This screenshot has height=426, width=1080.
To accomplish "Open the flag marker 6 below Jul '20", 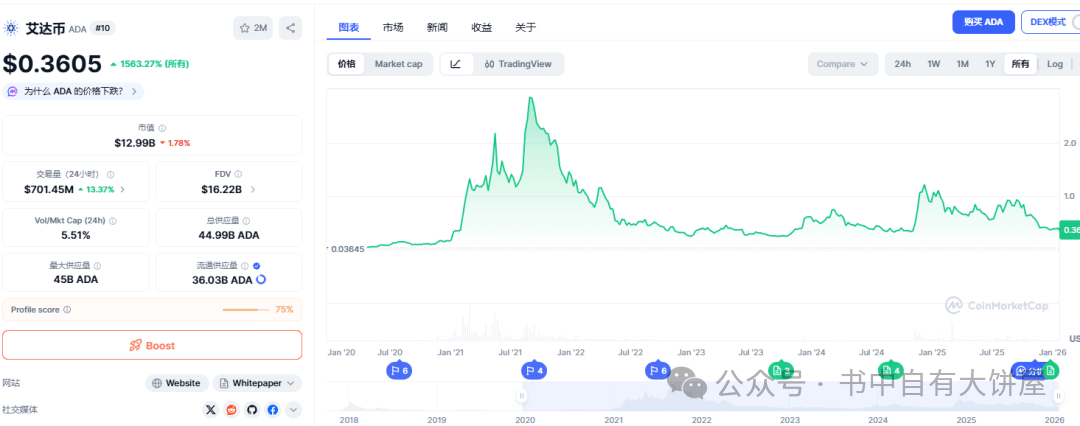I will click(x=398, y=371).
